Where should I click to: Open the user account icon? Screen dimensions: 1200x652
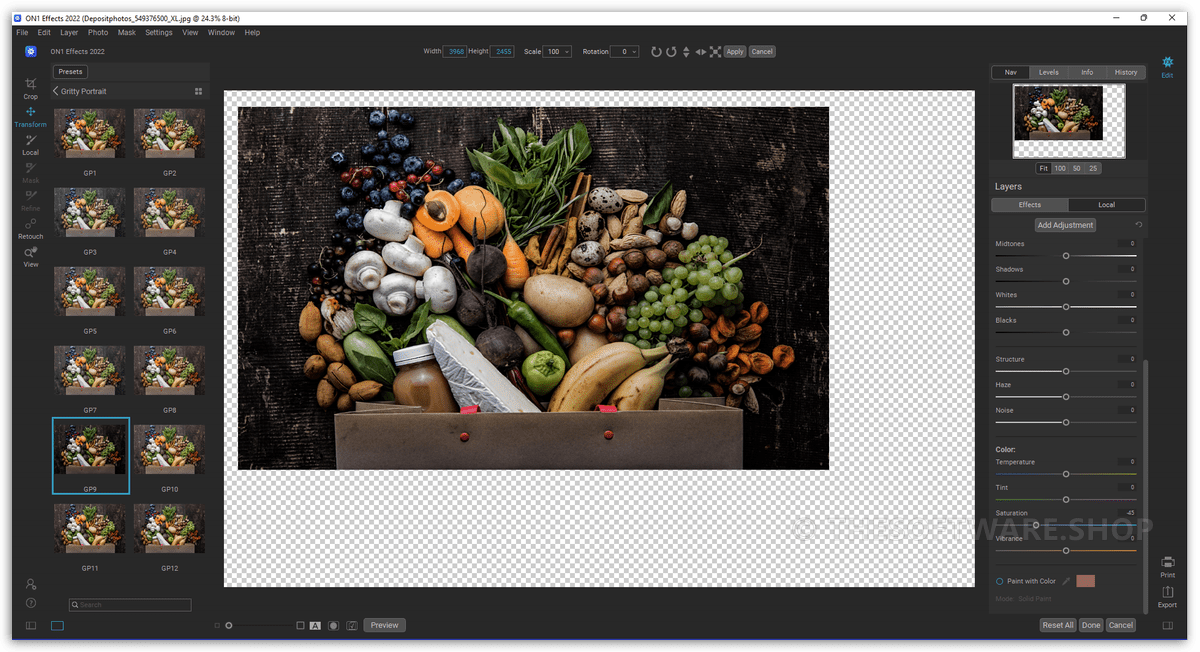[x=31, y=584]
